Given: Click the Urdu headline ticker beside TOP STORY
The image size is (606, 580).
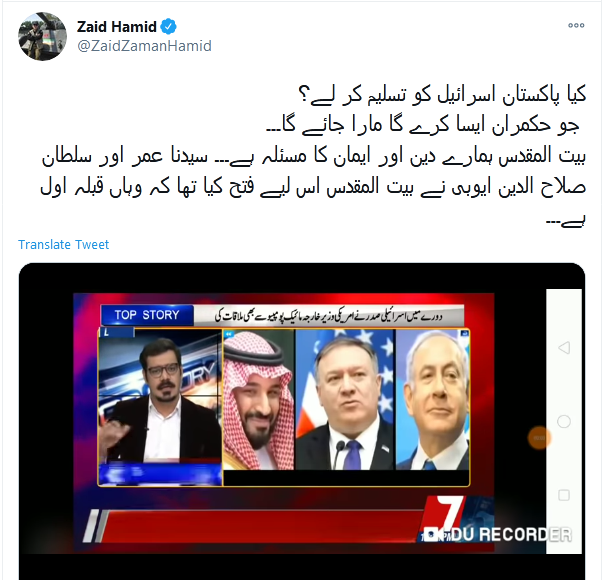Looking at the screenshot, I should [329, 316].
